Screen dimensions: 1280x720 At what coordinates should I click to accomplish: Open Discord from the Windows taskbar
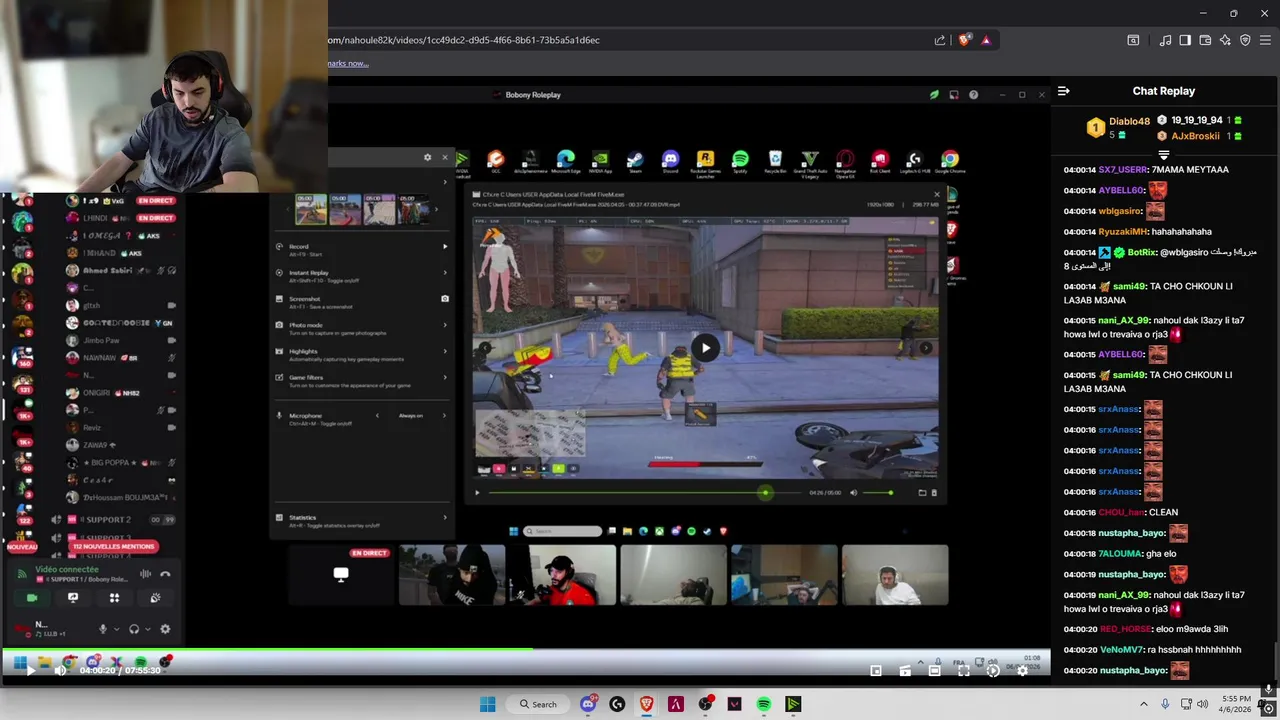[x=588, y=704]
